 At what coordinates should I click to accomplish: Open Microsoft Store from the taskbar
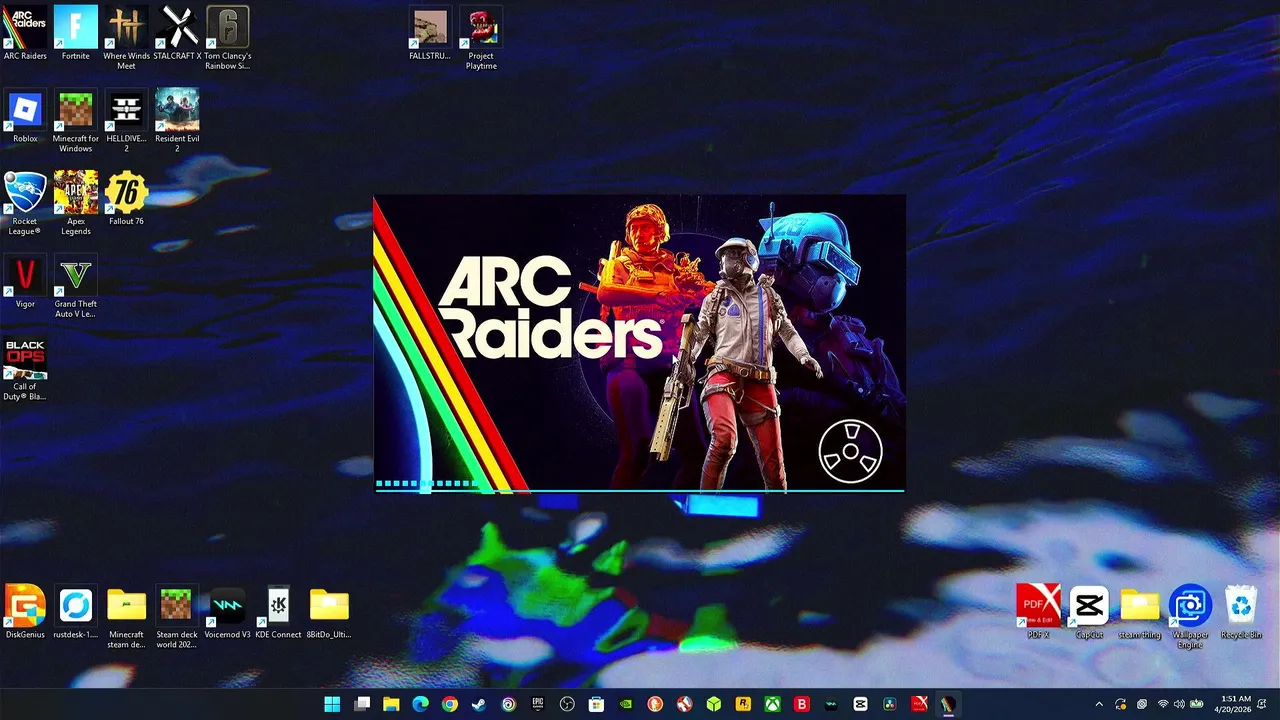[597, 704]
